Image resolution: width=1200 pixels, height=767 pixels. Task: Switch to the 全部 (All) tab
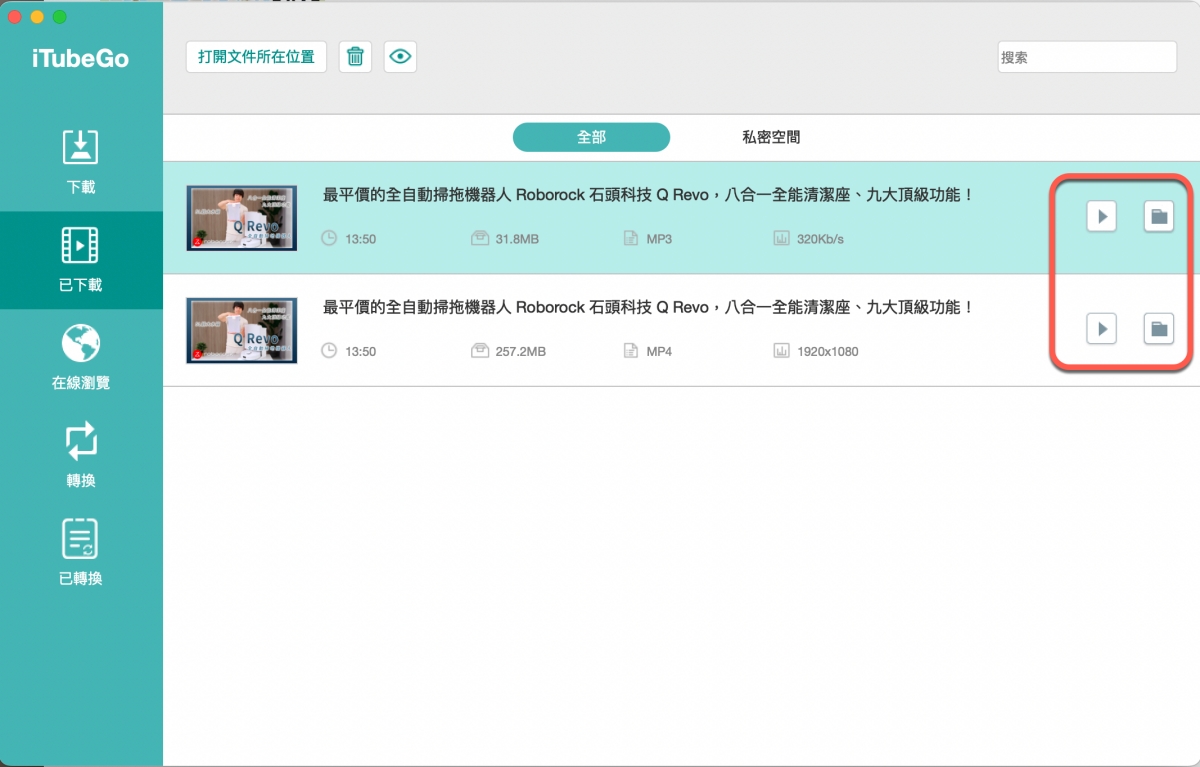(591, 137)
